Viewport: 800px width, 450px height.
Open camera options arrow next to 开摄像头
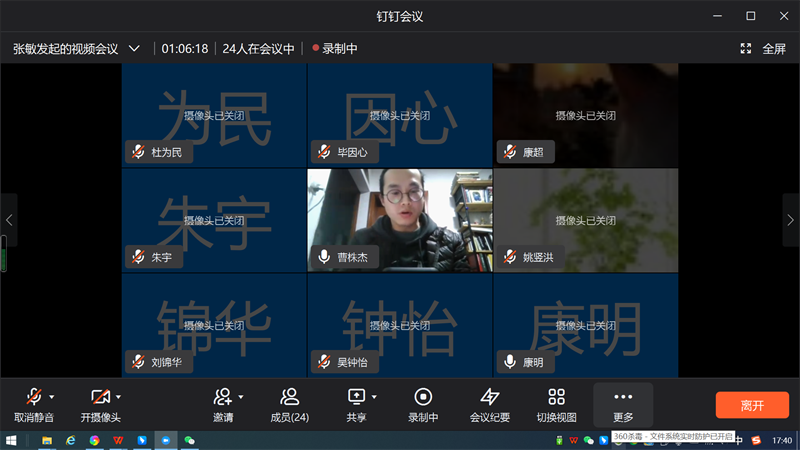click(x=118, y=397)
